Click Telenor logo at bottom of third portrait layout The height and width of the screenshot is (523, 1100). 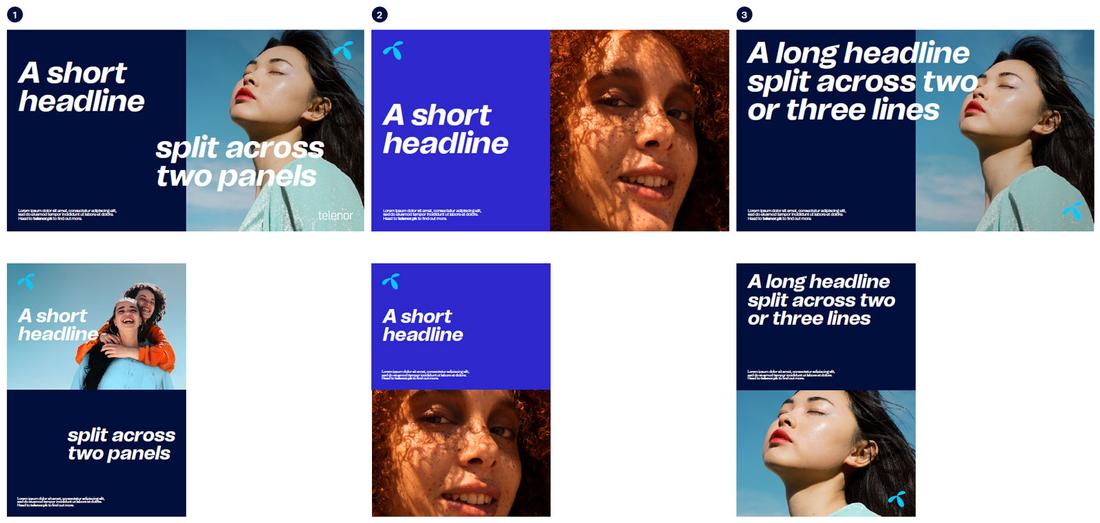pos(896,498)
